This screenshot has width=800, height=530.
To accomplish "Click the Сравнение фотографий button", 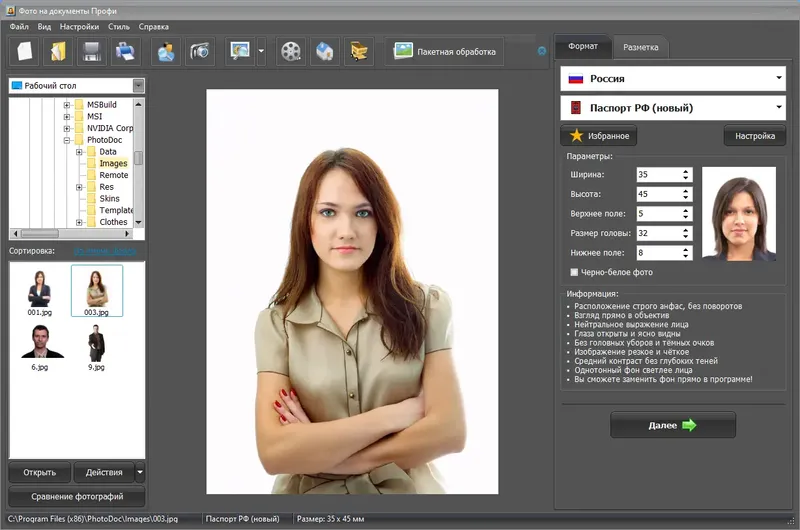I will tap(77, 496).
